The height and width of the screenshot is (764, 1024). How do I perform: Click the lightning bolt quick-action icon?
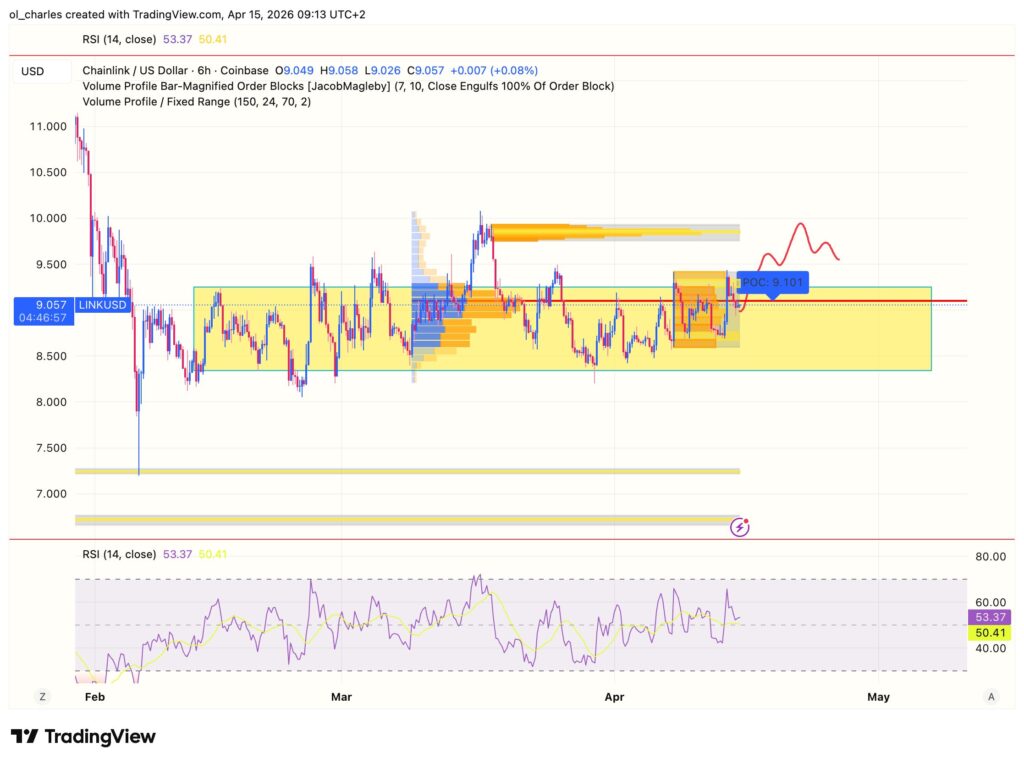coord(739,526)
